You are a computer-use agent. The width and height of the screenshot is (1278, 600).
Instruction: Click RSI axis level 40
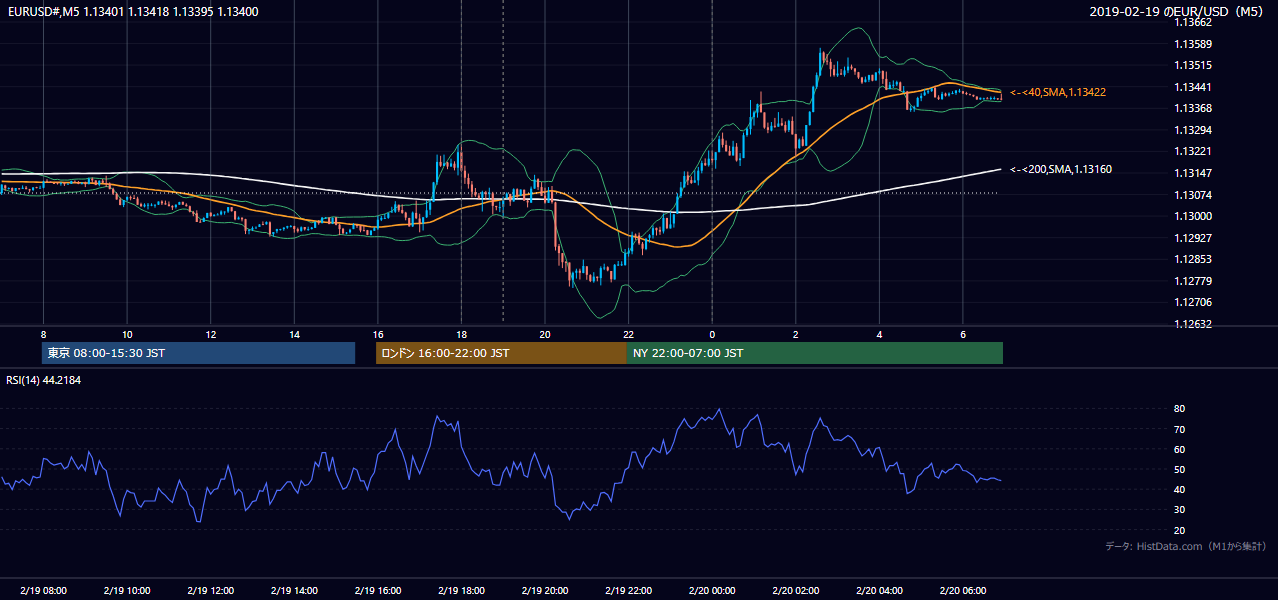1180,490
